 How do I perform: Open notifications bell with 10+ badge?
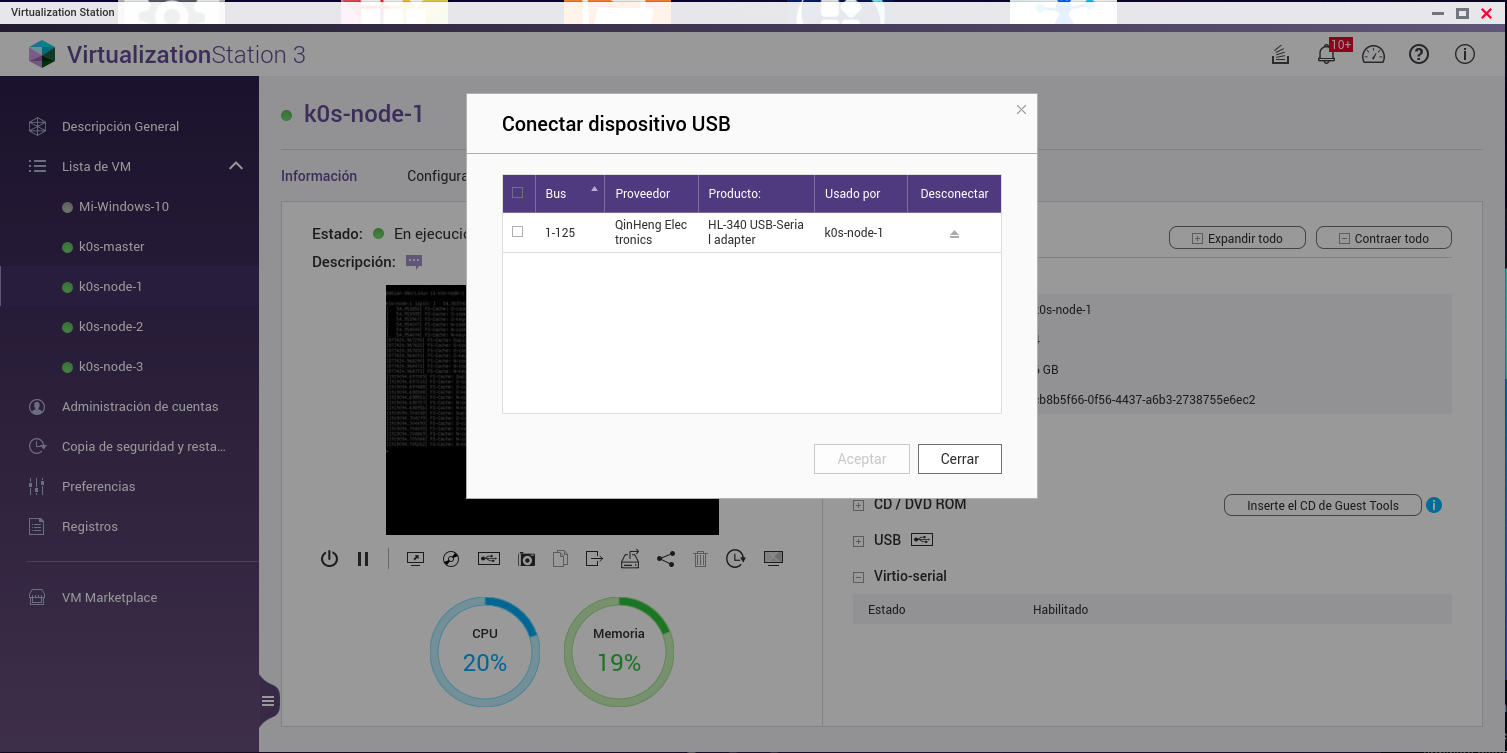[1327, 54]
